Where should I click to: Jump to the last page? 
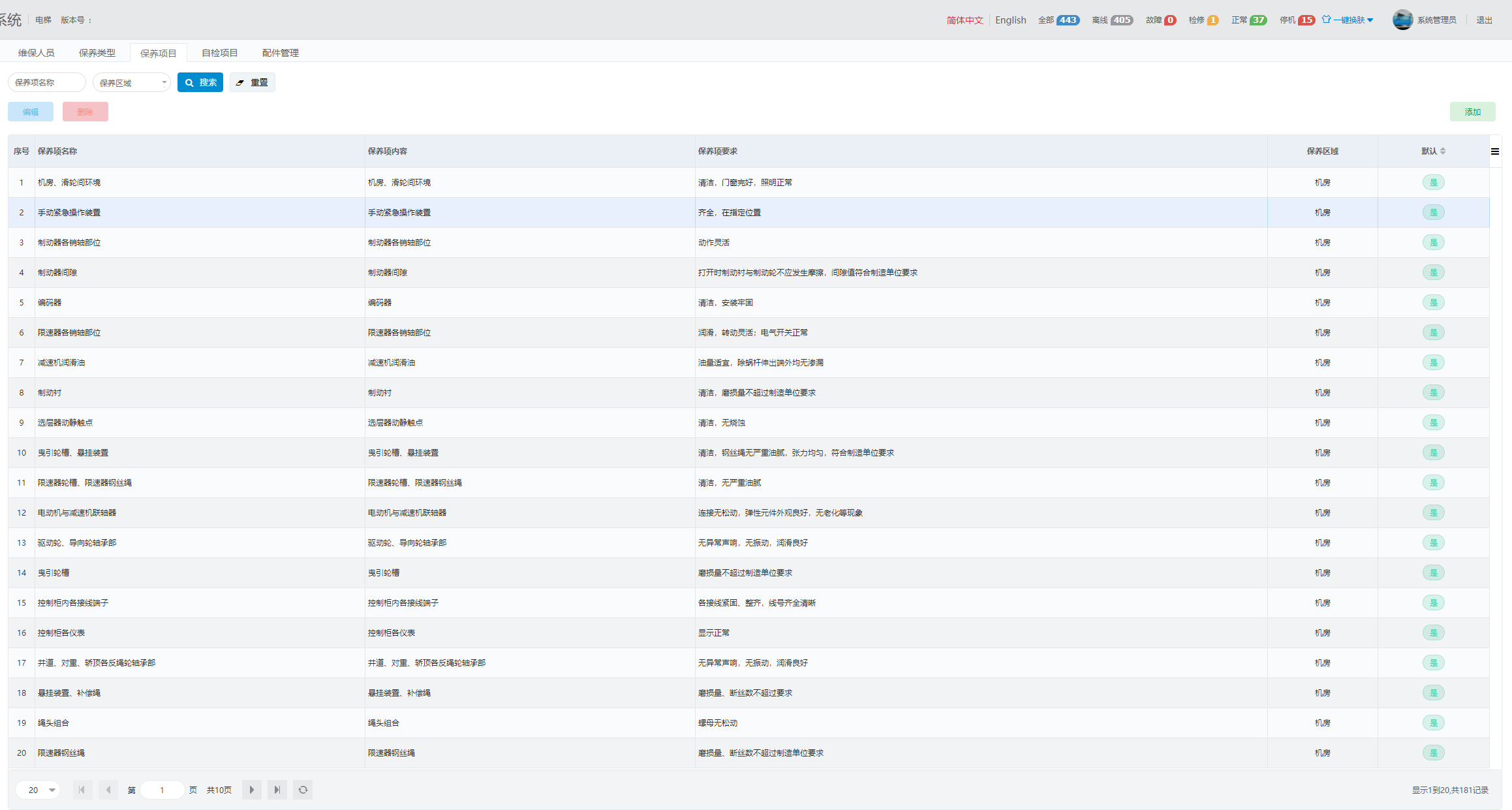[277, 790]
